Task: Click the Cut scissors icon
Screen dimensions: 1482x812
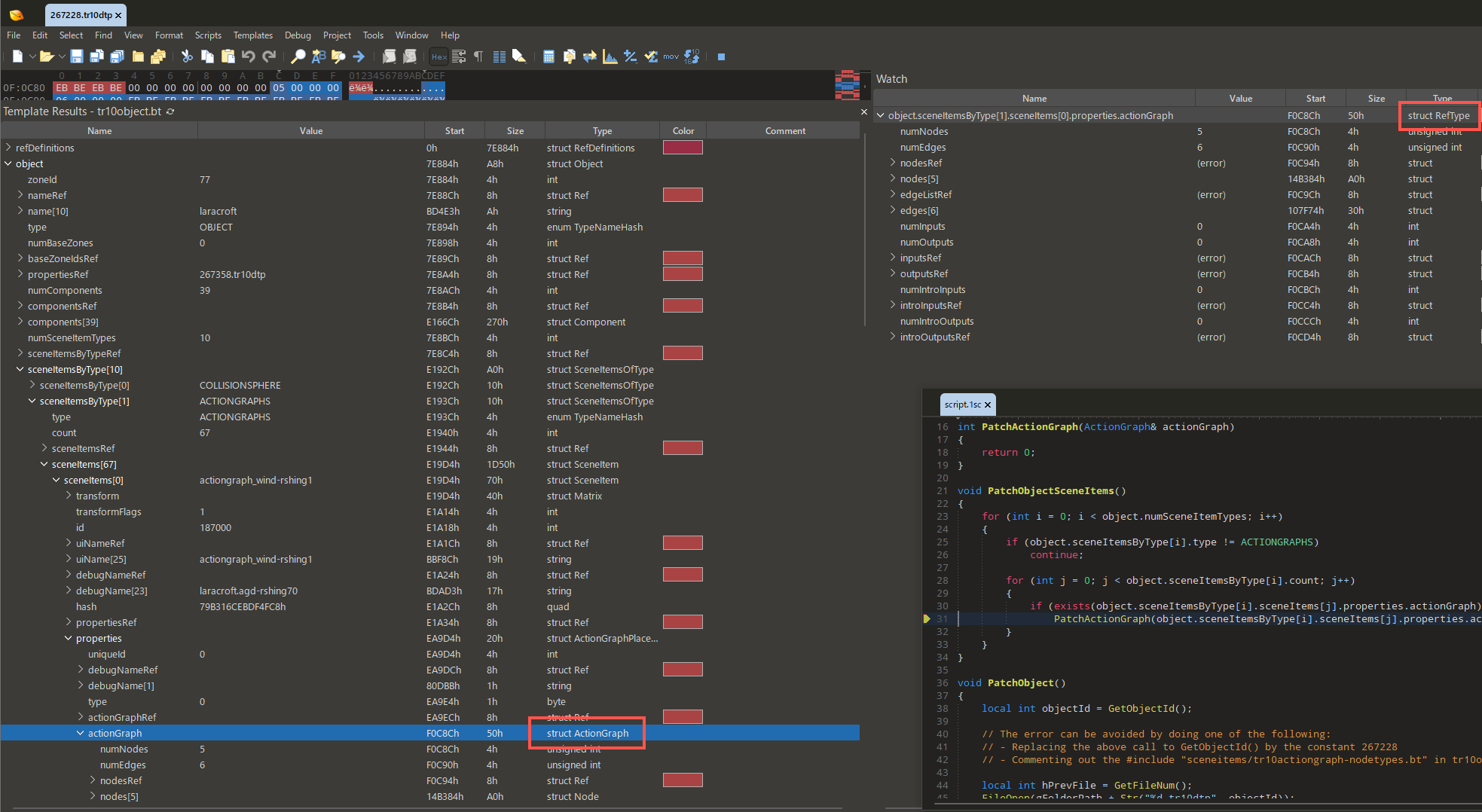Action: pyautogui.click(x=187, y=56)
